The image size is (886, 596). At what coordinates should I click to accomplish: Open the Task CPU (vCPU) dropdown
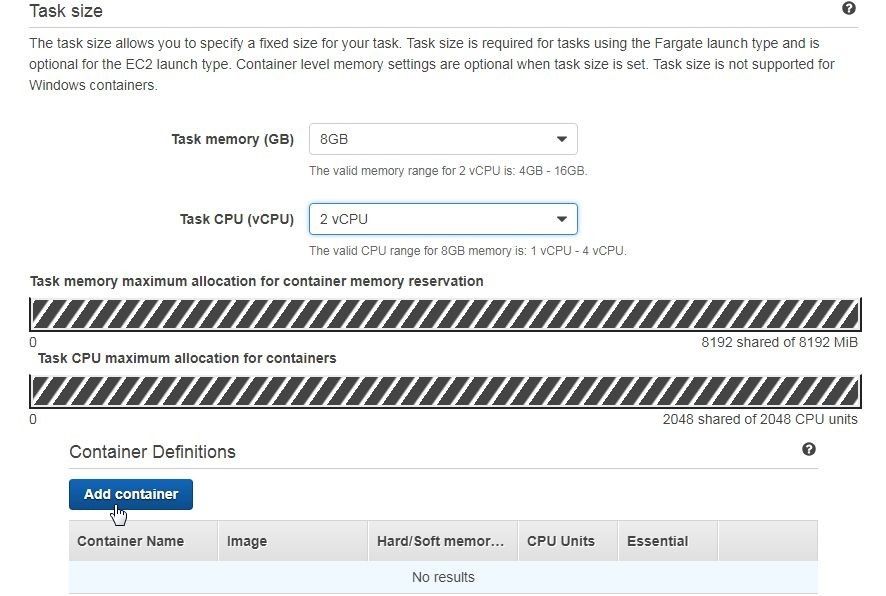[443, 219]
